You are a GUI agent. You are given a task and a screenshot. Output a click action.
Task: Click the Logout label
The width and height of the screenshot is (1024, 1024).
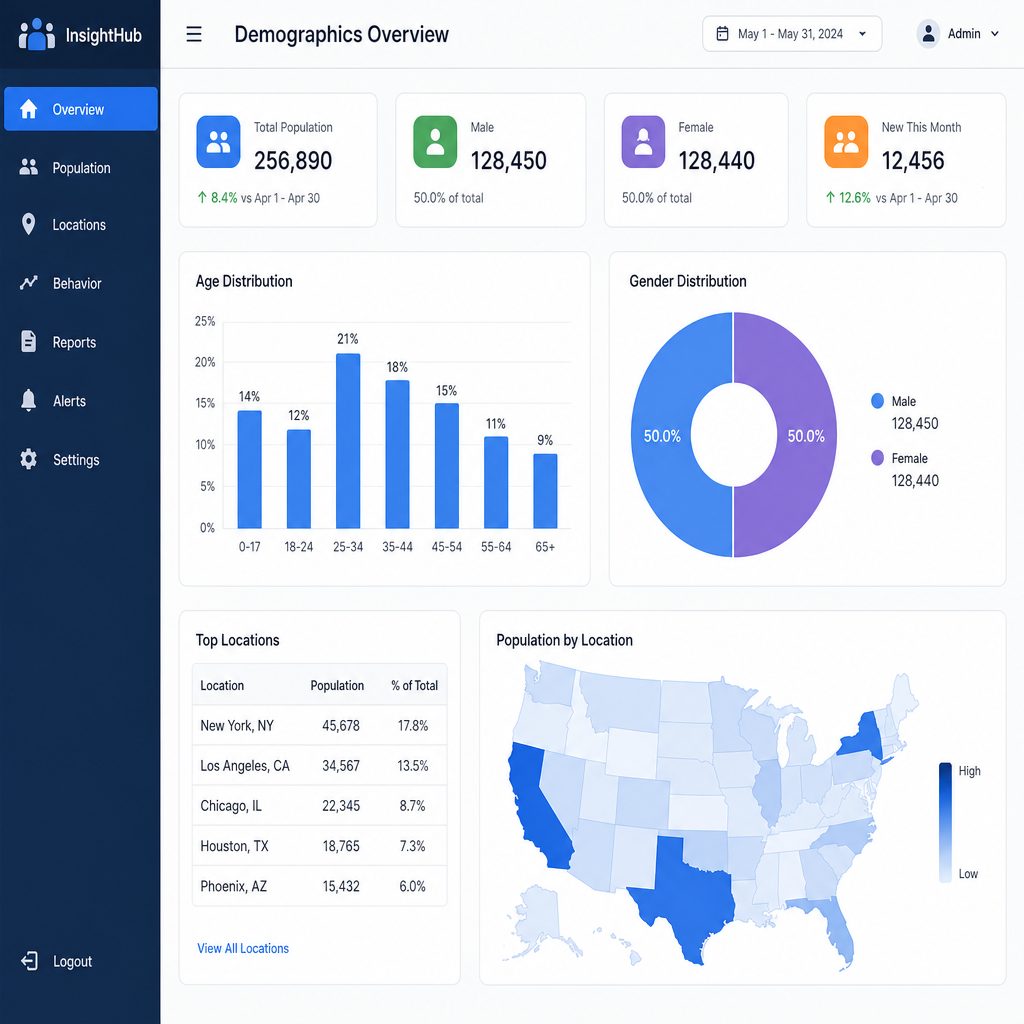(72, 961)
